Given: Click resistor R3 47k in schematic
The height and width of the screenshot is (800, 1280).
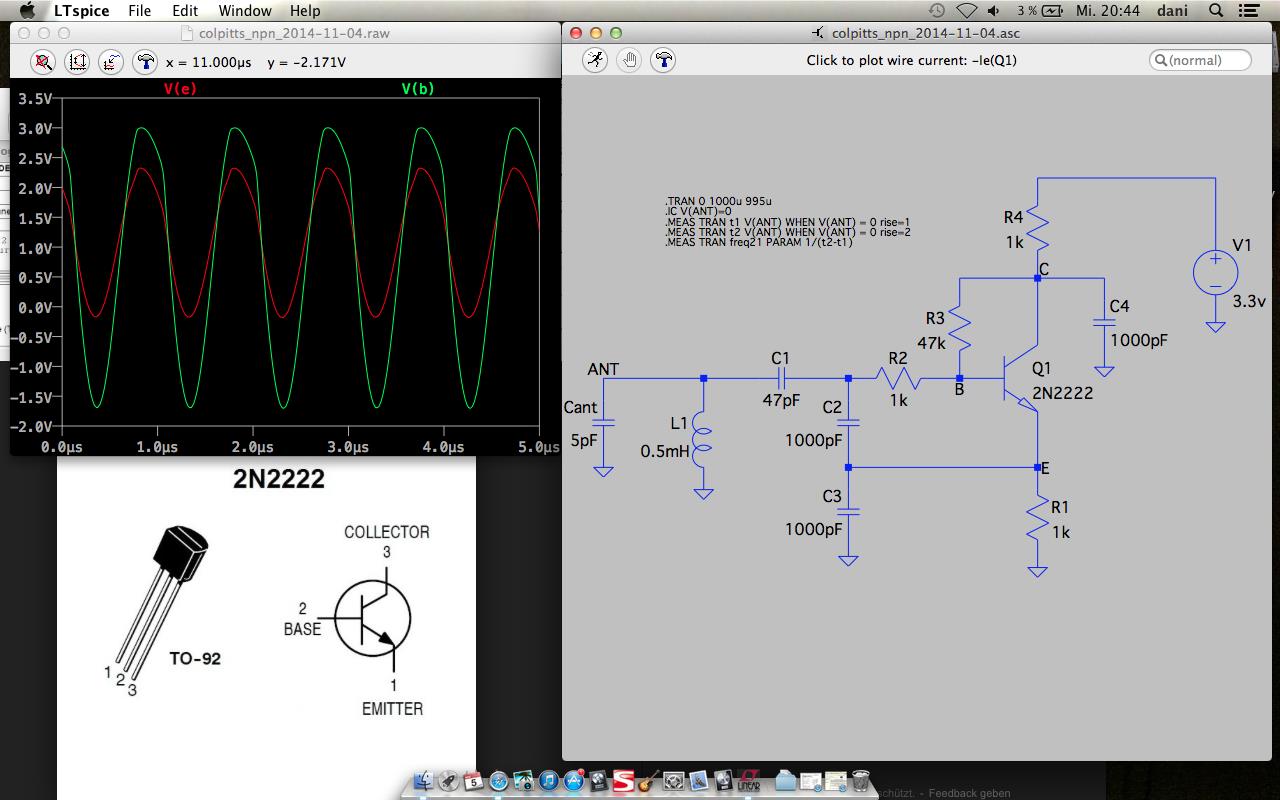Looking at the screenshot, I should (x=958, y=330).
